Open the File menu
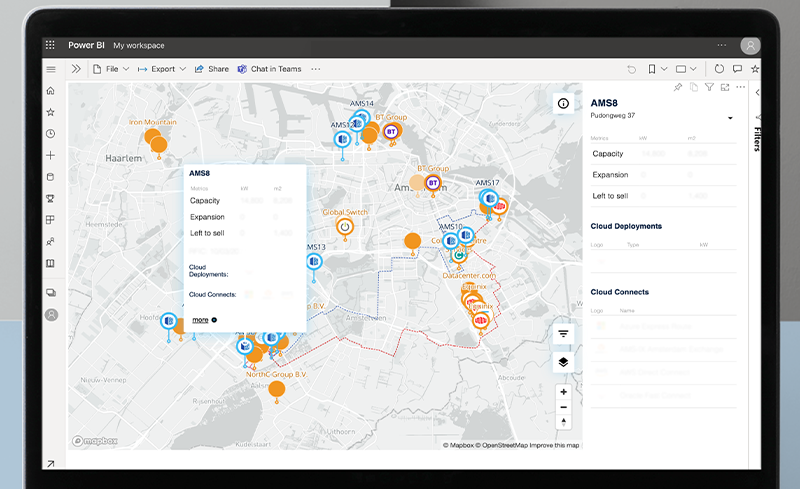 tap(111, 69)
